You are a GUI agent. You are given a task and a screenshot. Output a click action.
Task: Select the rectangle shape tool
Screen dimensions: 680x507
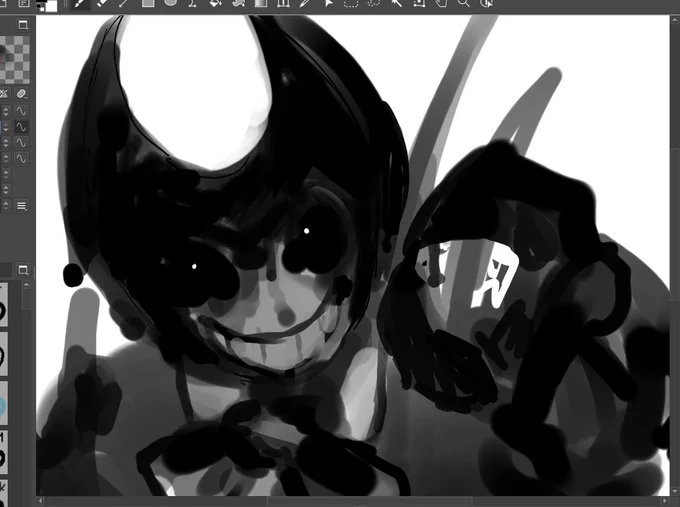coord(148,3)
